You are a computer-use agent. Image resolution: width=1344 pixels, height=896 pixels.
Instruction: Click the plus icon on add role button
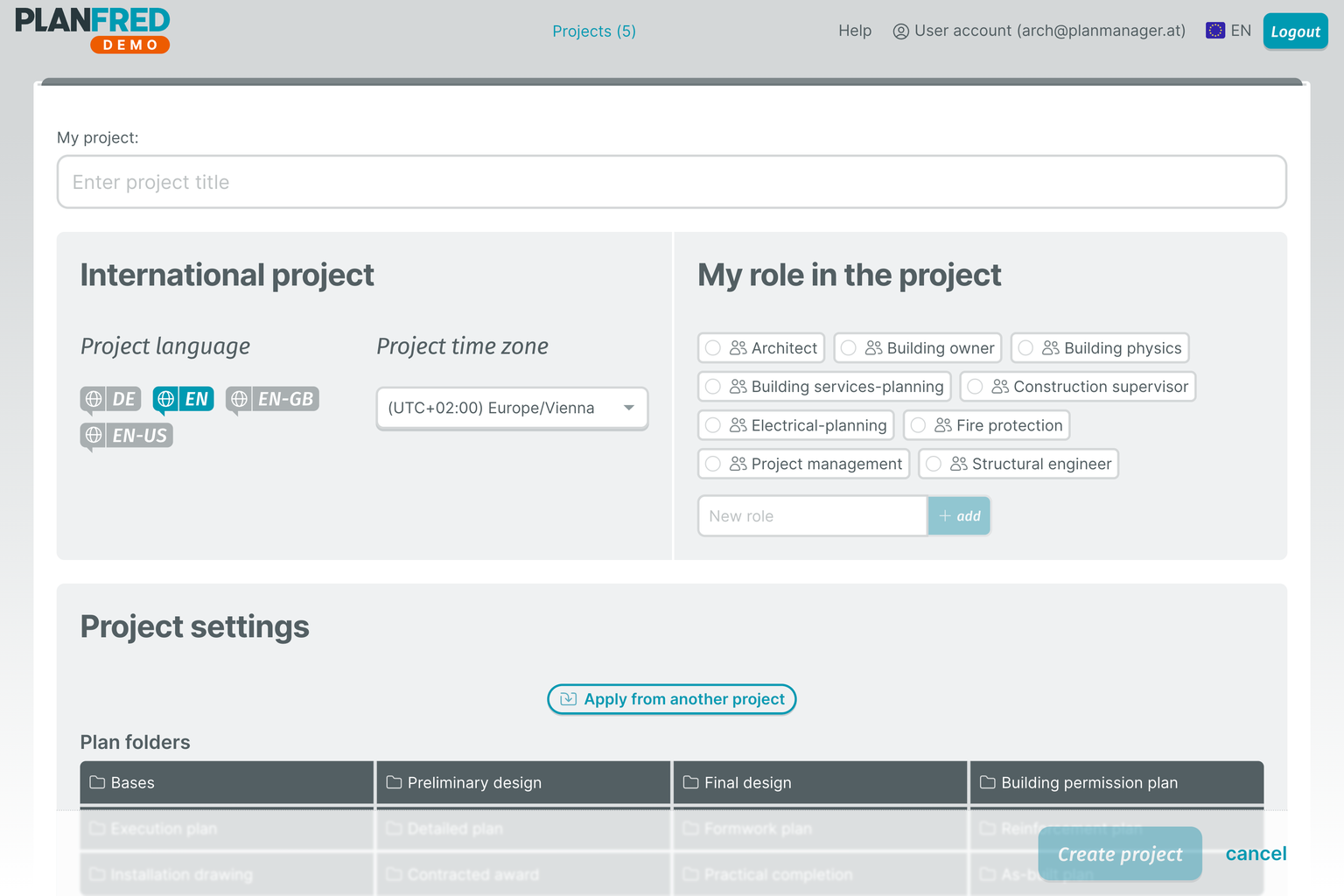point(945,516)
